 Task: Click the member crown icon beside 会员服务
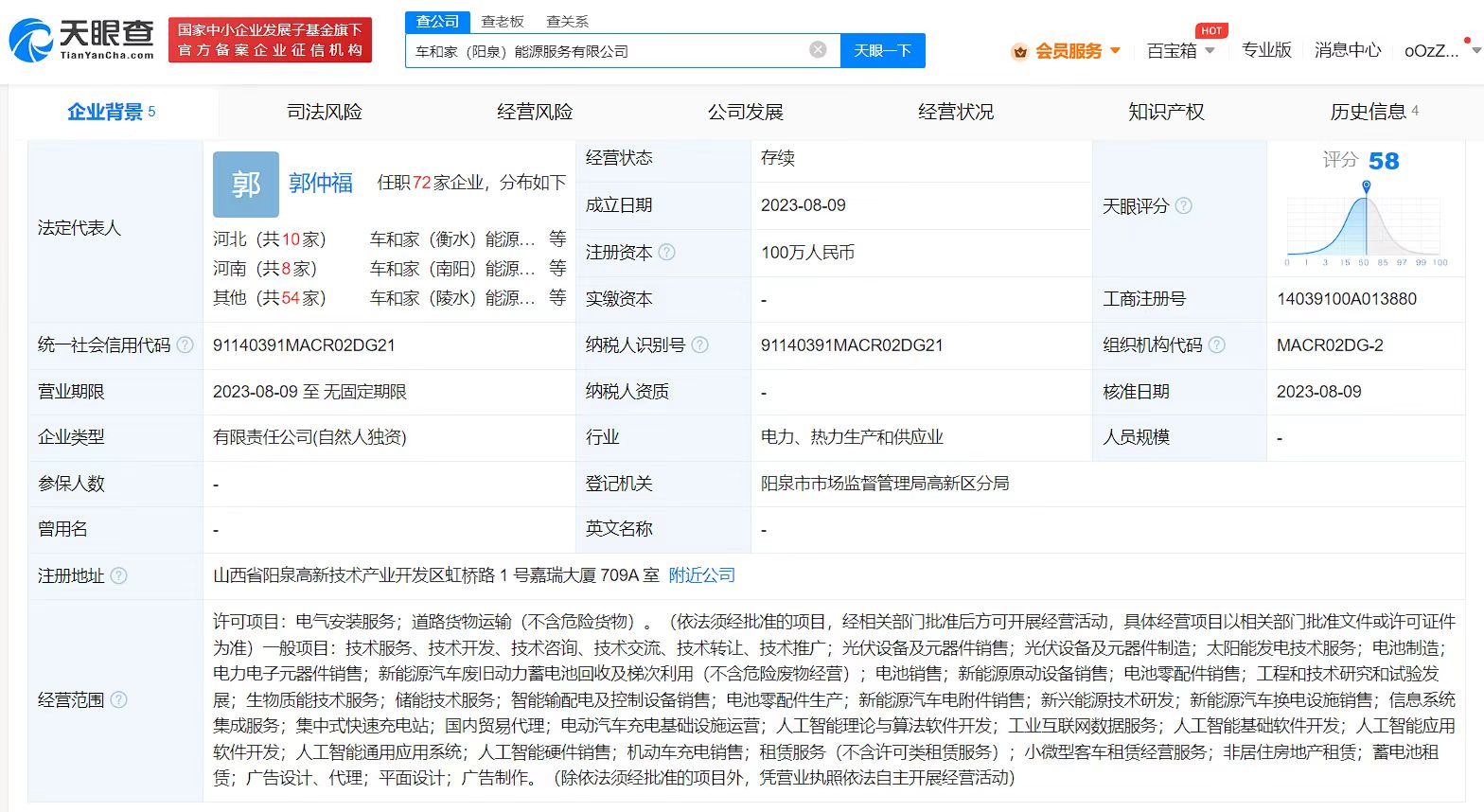coord(1019,51)
